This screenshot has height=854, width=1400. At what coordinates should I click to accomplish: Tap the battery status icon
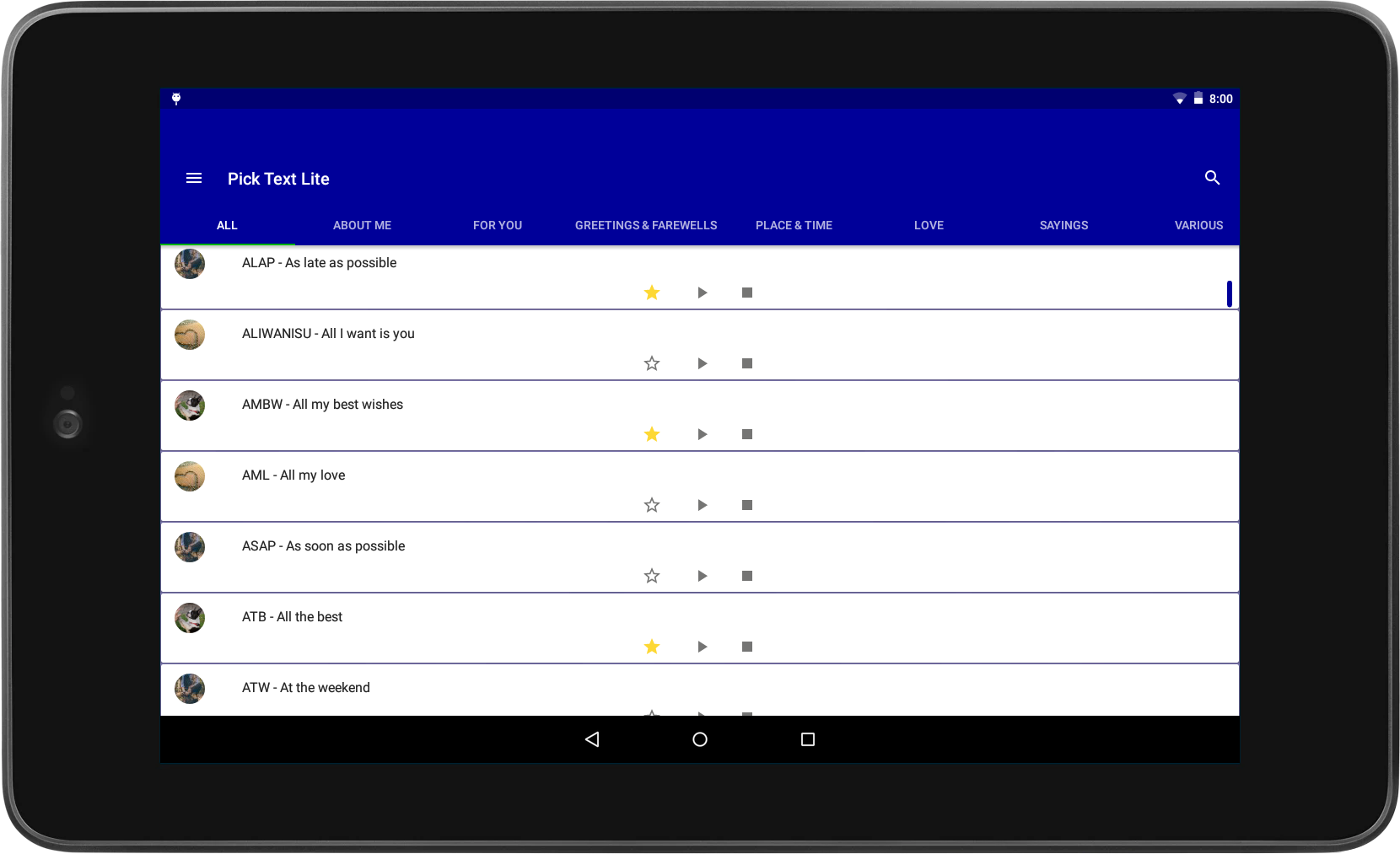[1198, 99]
